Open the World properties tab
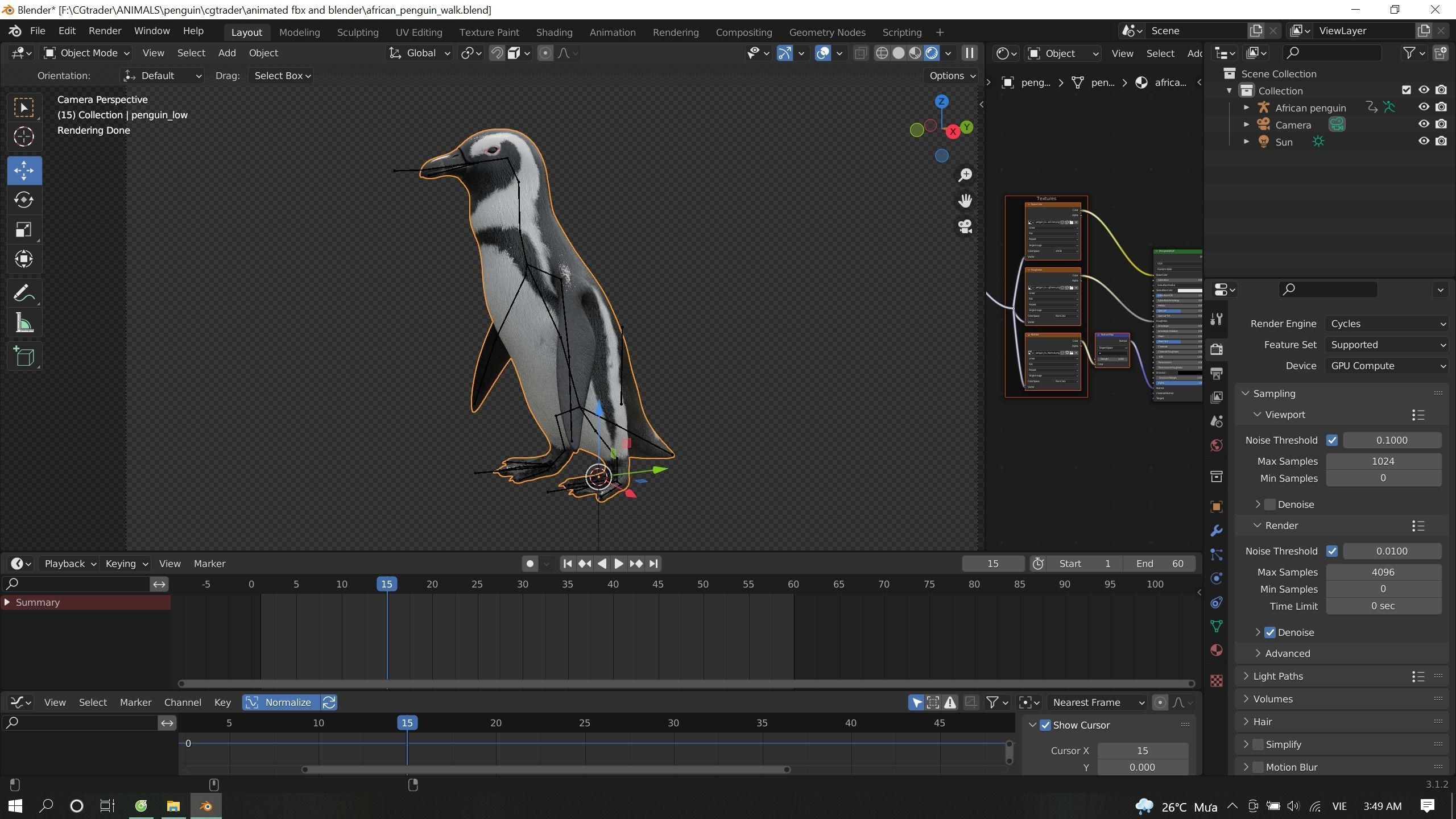This screenshot has height=819, width=1456. pyautogui.click(x=1217, y=445)
